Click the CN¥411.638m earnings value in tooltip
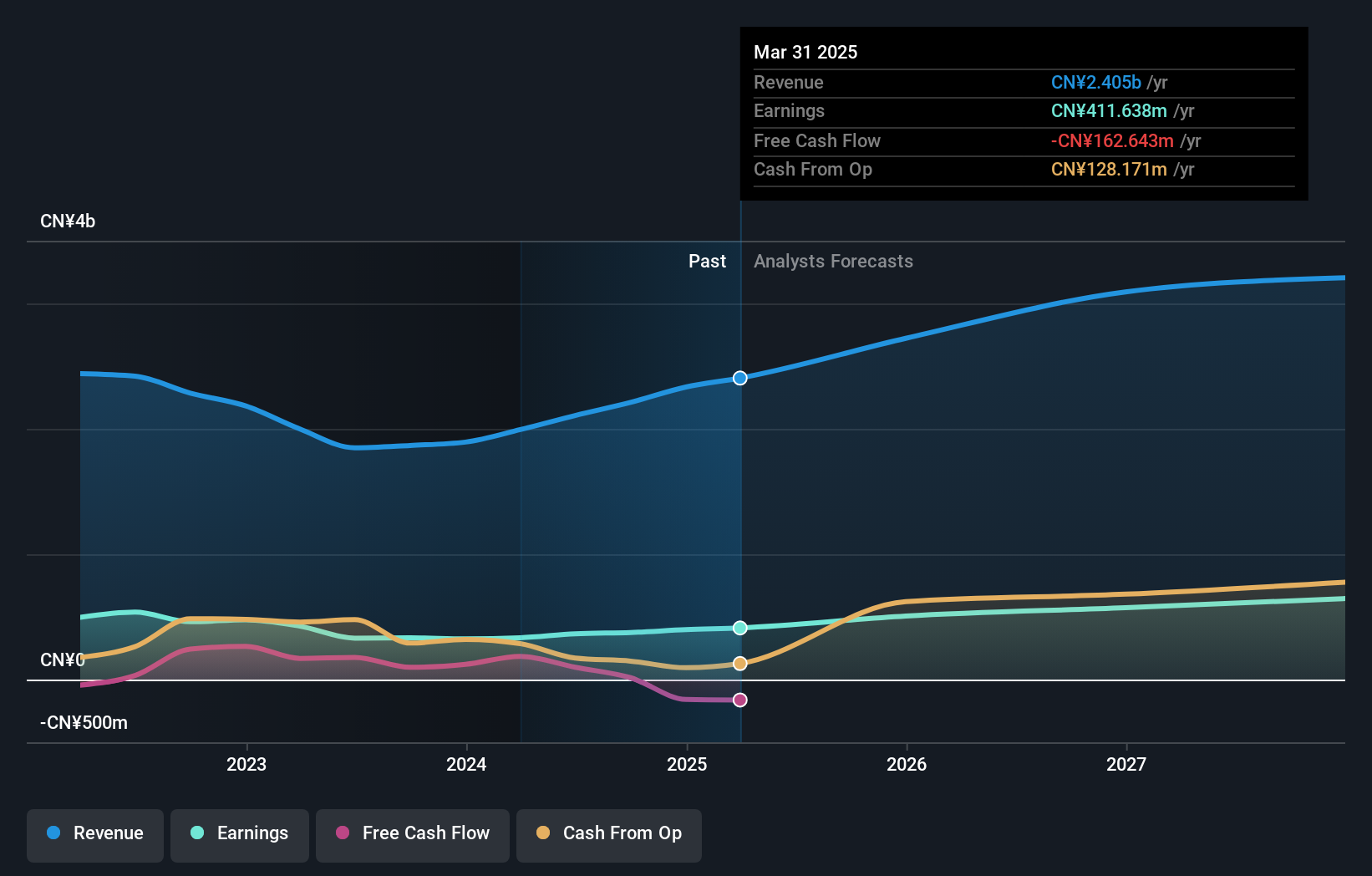The image size is (1372, 876). pyautogui.click(x=1109, y=110)
